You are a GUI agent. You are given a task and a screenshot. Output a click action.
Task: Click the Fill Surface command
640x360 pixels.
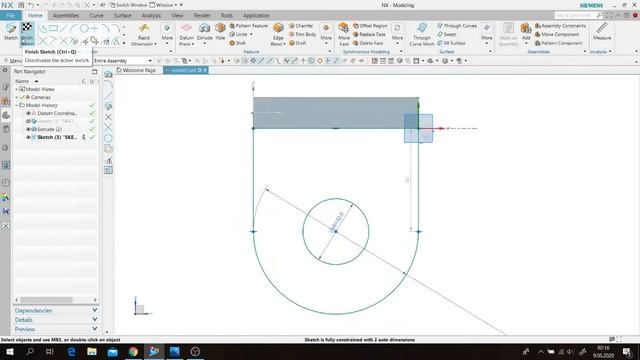[451, 43]
